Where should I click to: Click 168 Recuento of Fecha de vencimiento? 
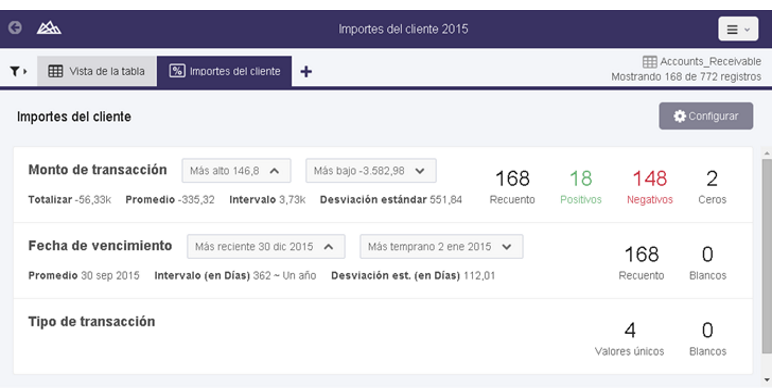(642, 262)
